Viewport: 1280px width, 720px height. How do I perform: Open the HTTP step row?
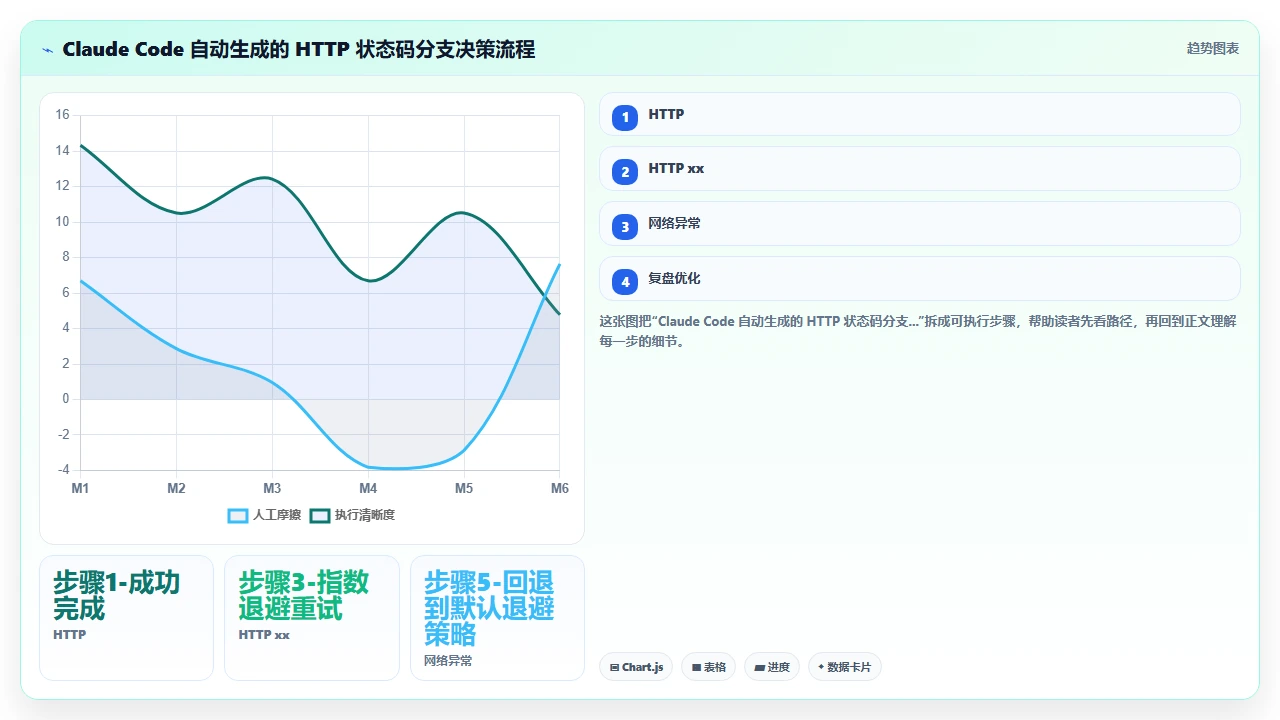click(919, 114)
